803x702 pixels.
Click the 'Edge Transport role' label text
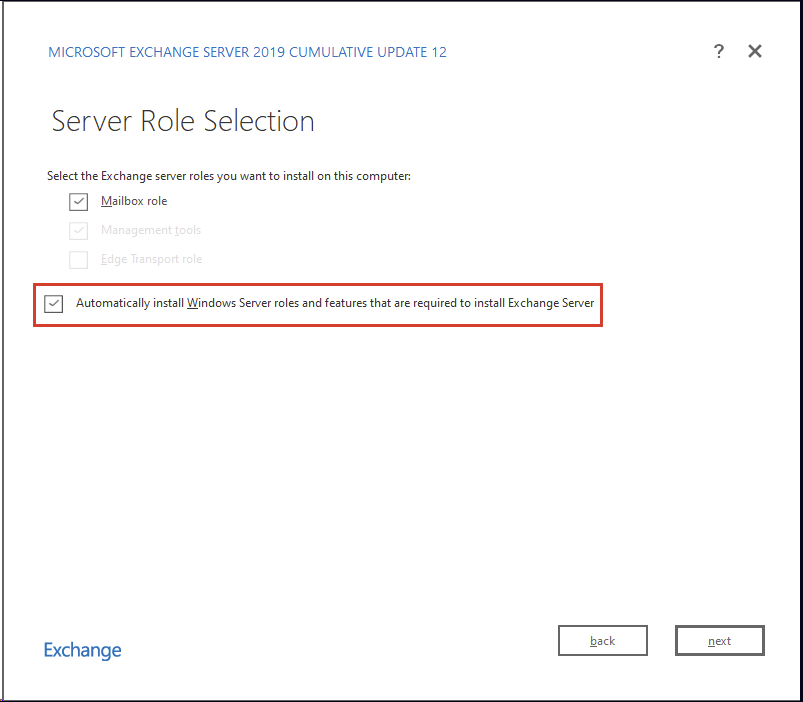click(151, 259)
